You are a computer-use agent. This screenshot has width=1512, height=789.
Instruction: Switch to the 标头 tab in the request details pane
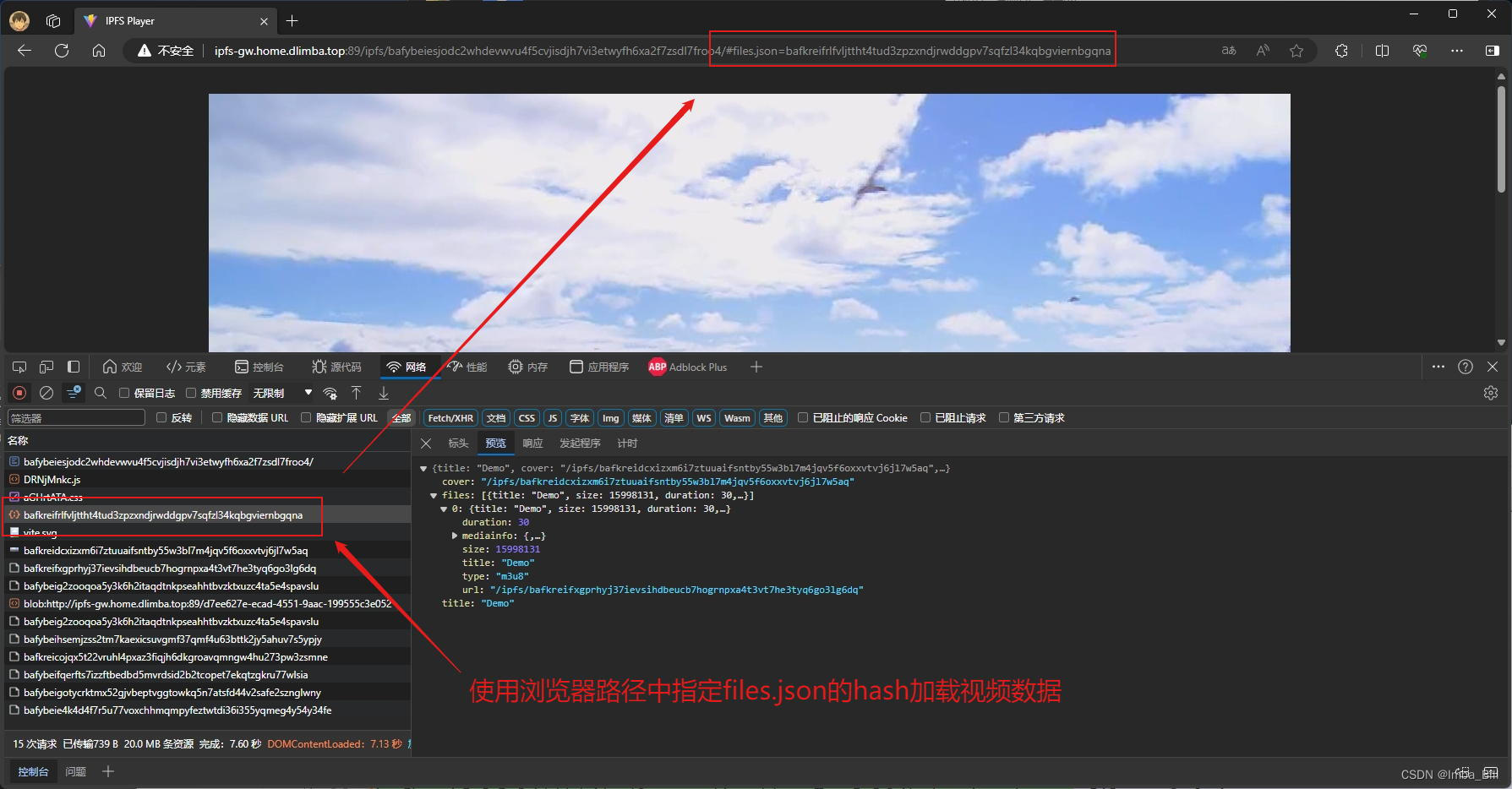458,443
